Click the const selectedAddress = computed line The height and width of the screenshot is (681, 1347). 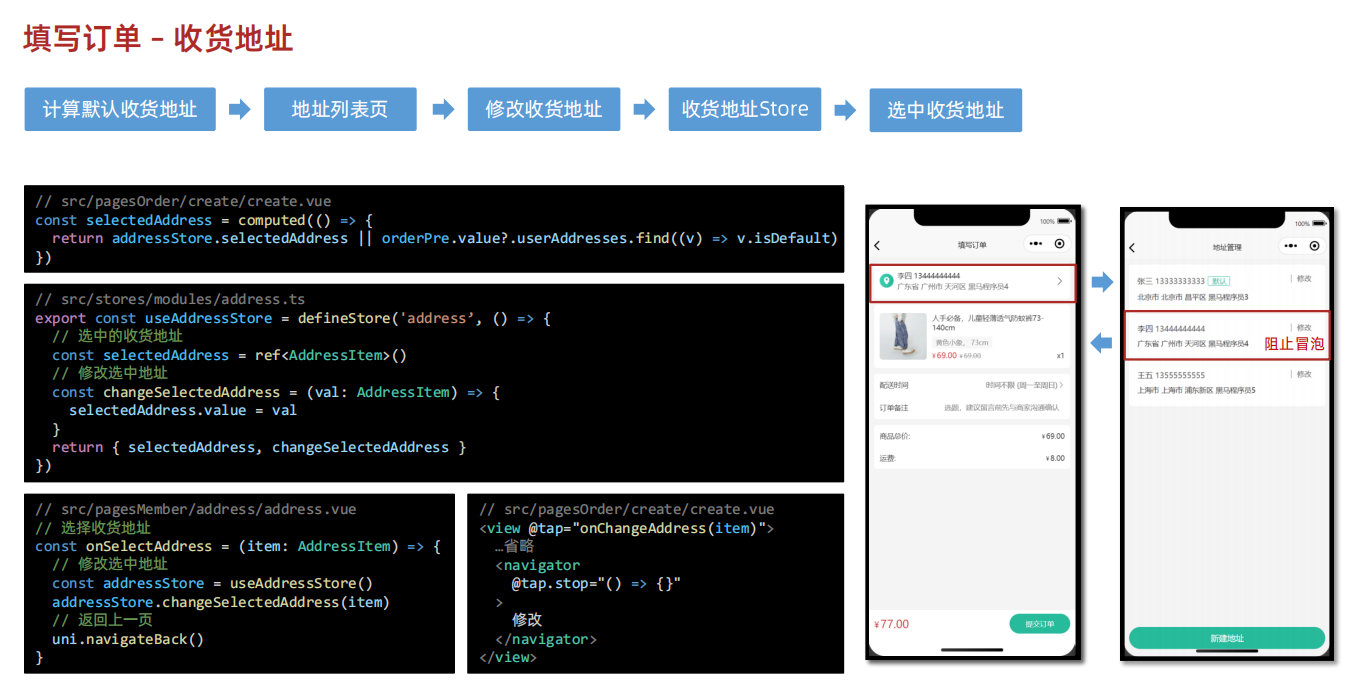[204, 220]
